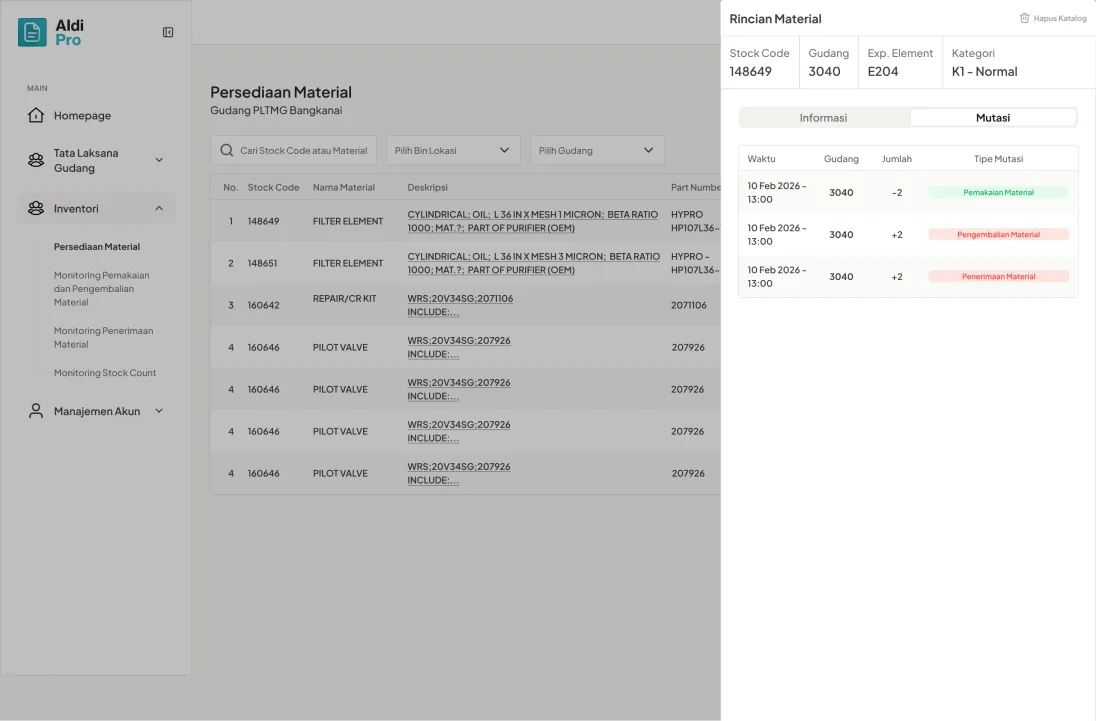1096x721 pixels.
Task: Click the Waktu column header
Action: (x=761, y=159)
